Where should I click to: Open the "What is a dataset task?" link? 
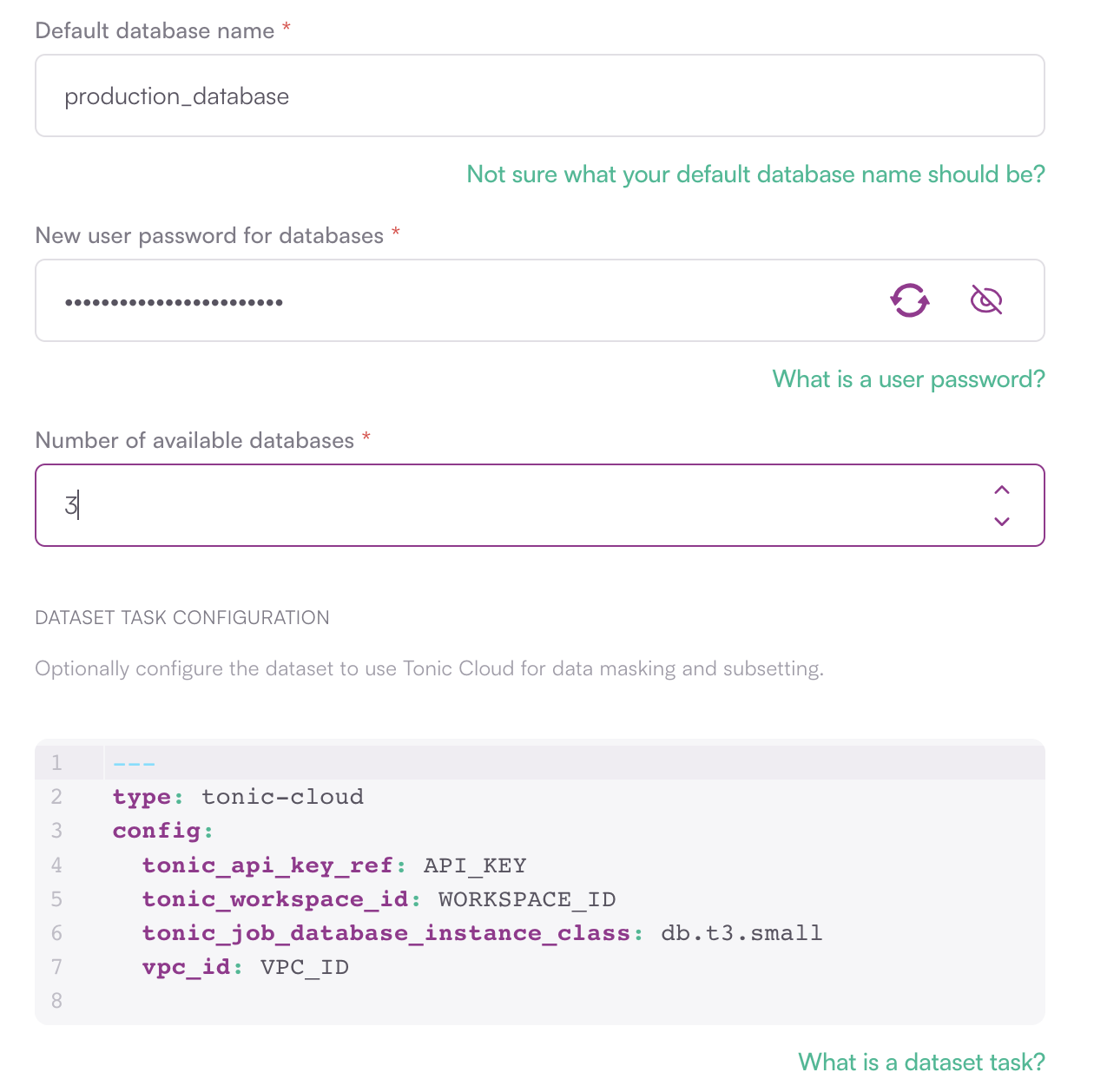pos(921,1062)
